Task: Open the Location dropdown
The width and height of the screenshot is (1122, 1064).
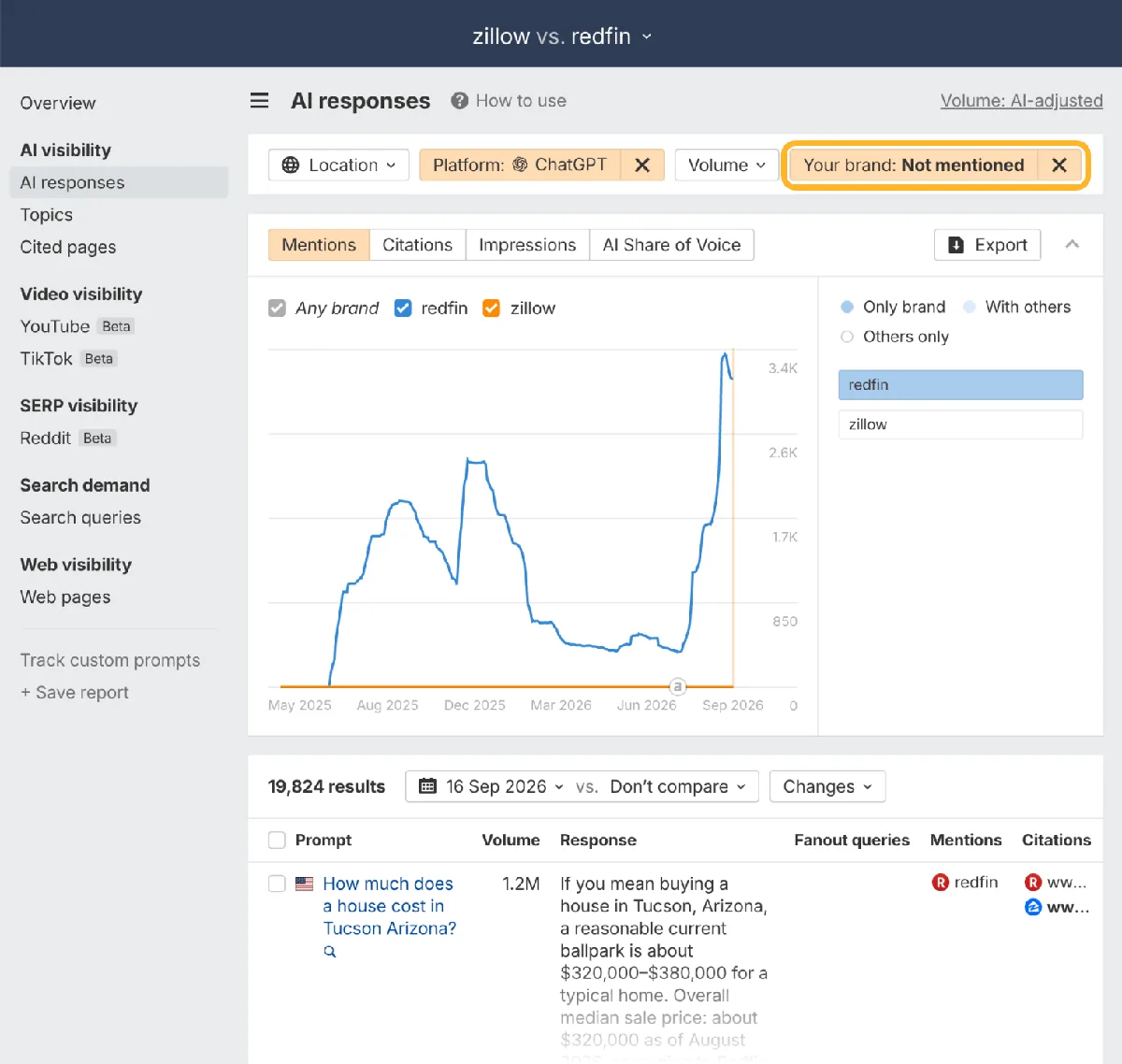Action: 338,165
